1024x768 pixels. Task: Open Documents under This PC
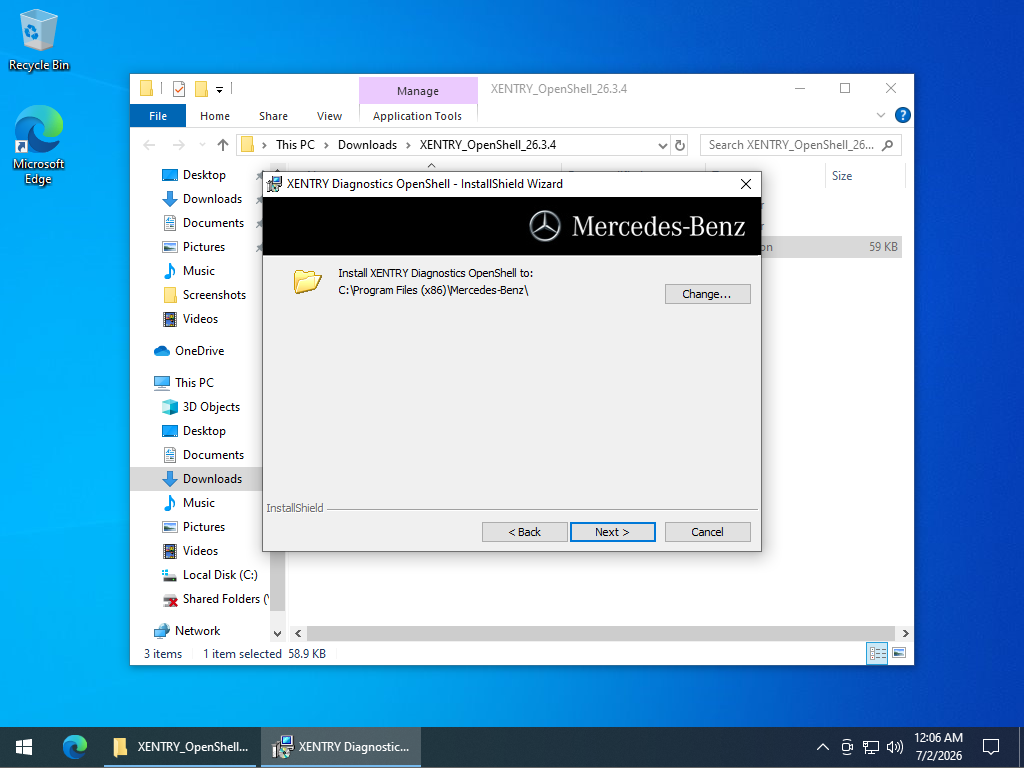pyautogui.click(x=213, y=455)
